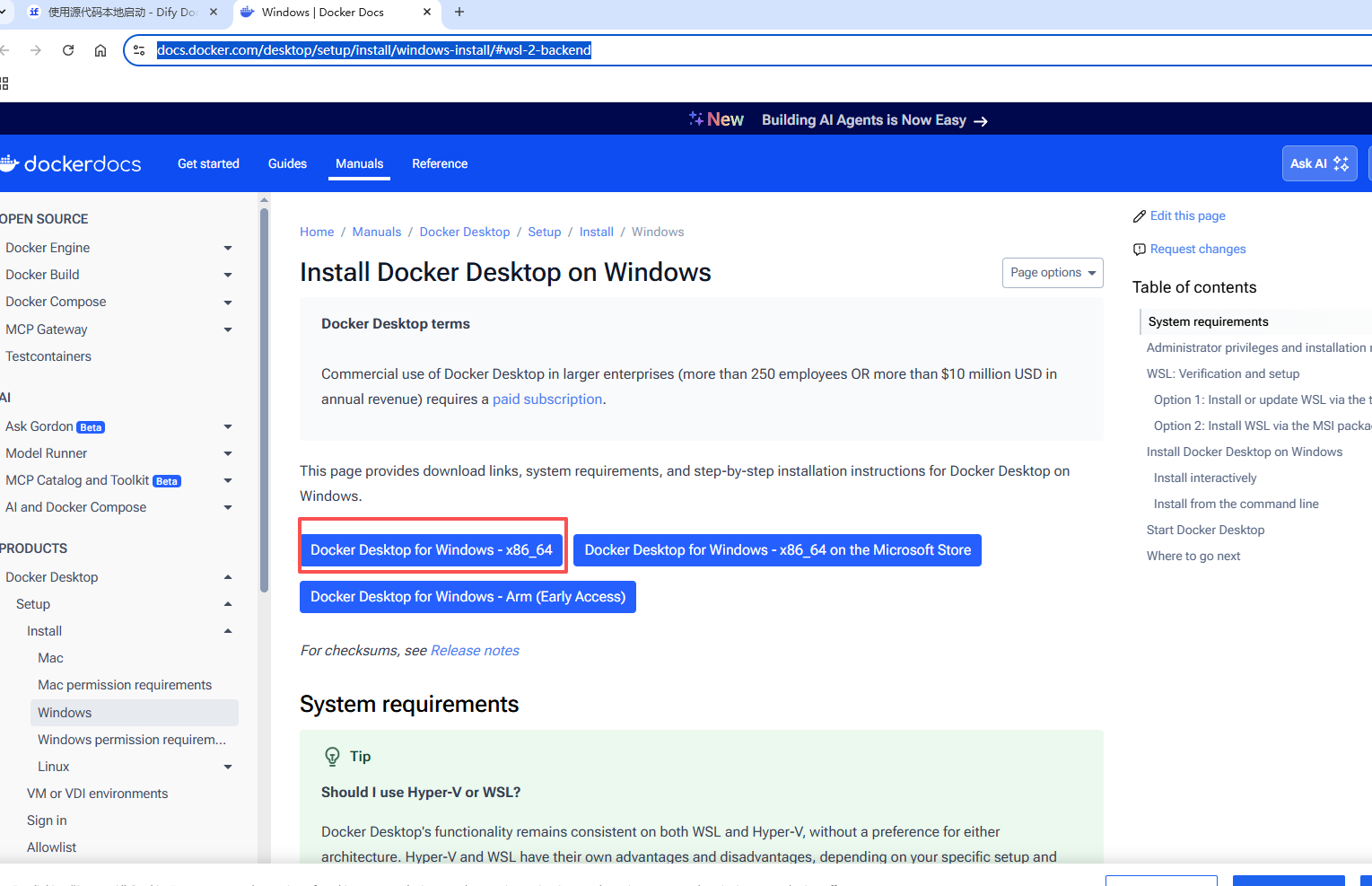Collapse the Install sidebar section
1372x886 pixels.
pyautogui.click(x=228, y=631)
